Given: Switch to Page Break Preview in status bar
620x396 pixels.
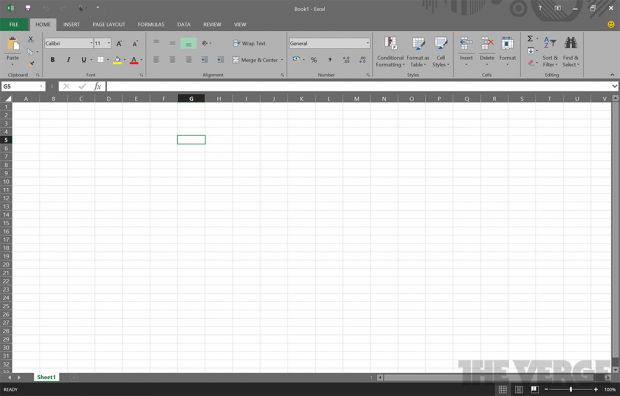Looking at the screenshot, I should (535, 389).
